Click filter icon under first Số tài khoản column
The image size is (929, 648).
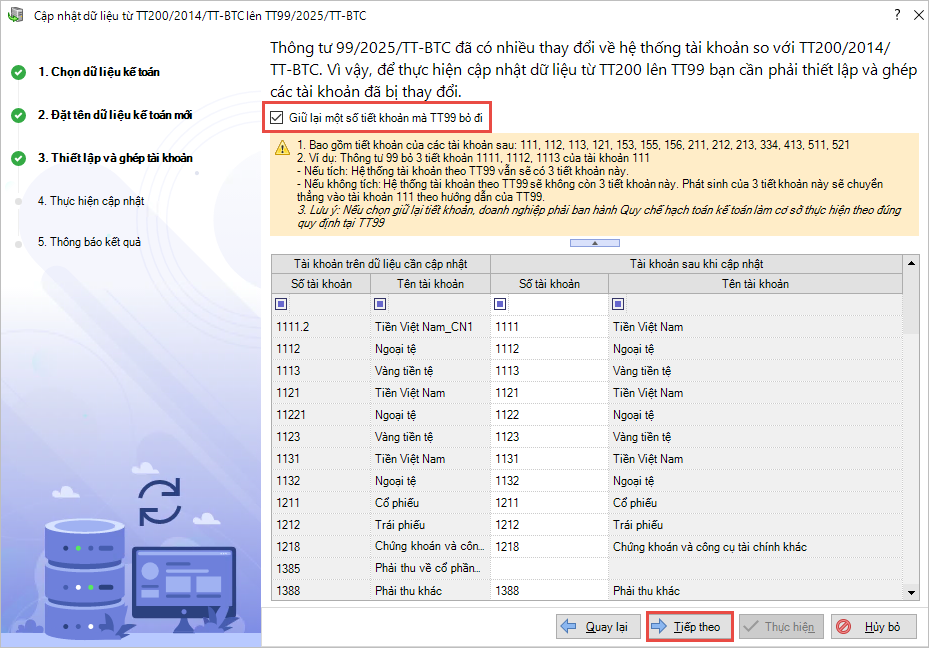click(280, 304)
